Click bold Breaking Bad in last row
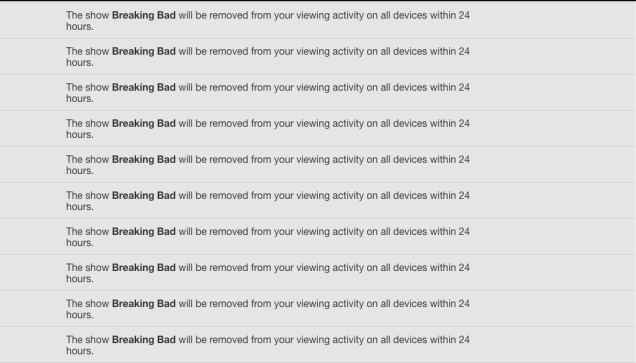Image resolution: width=636 pixels, height=363 pixels. pyautogui.click(x=144, y=340)
